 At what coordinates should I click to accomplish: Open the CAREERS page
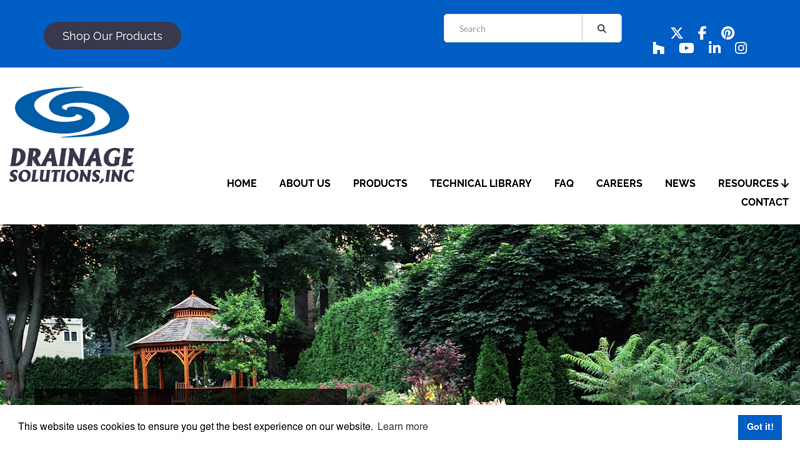619,183
